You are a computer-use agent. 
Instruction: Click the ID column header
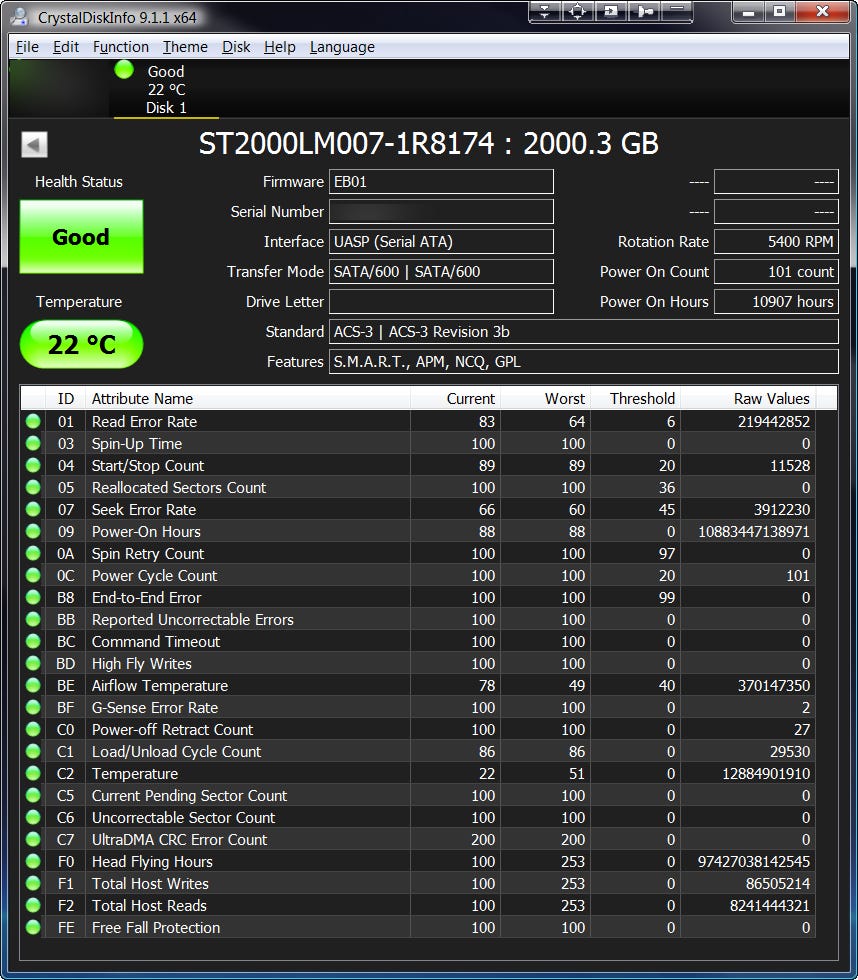(x=65, y=399)
